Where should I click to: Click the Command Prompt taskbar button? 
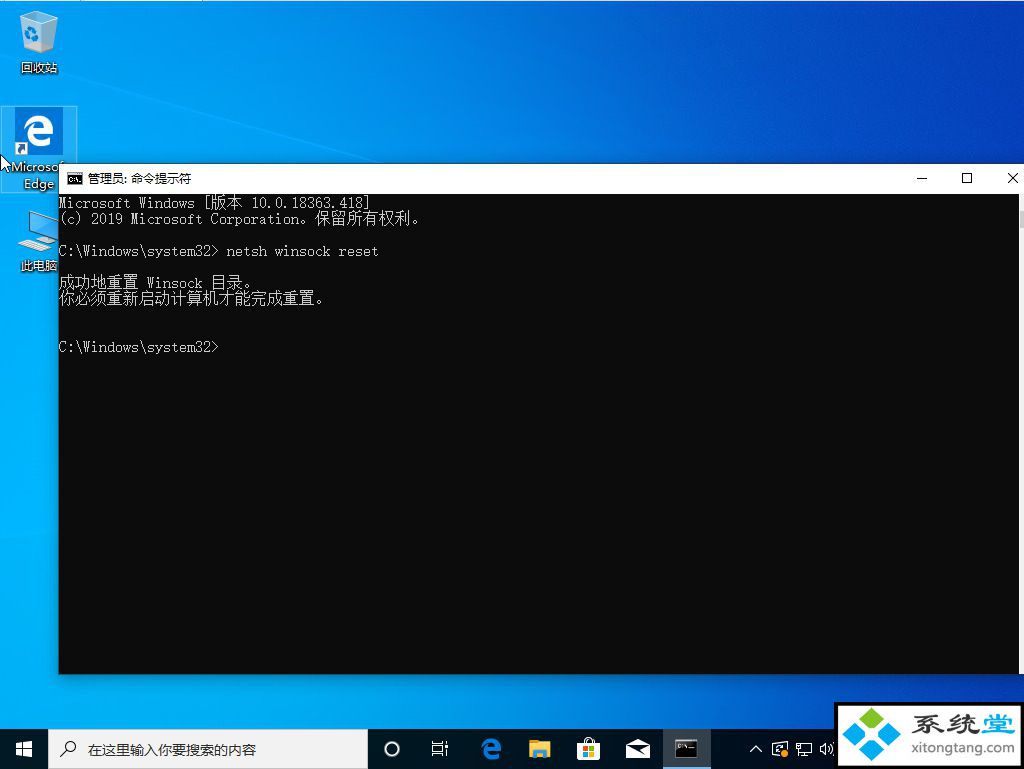tap(686, 749)
